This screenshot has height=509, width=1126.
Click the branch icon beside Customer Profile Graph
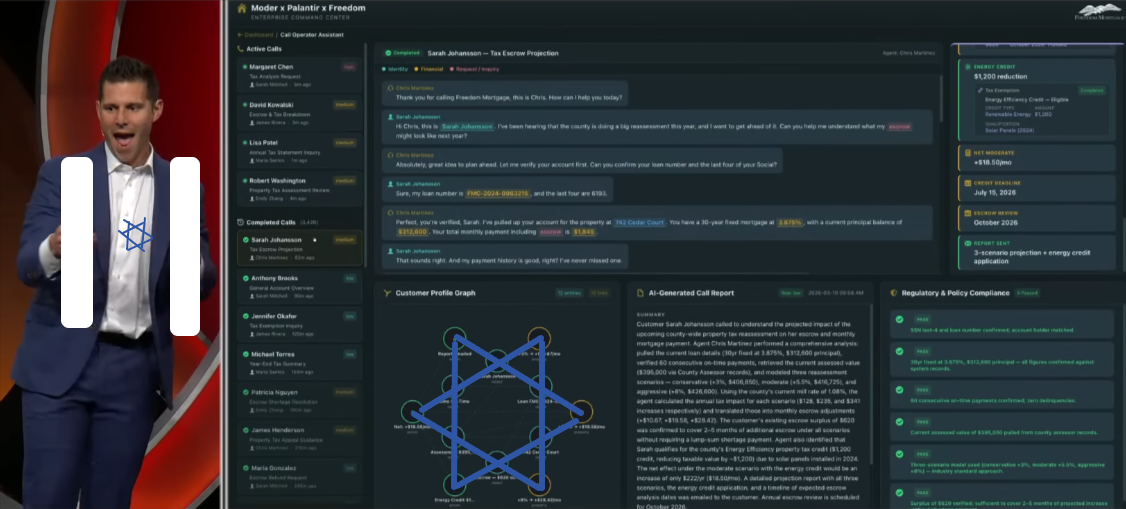[x=386, y=293]
